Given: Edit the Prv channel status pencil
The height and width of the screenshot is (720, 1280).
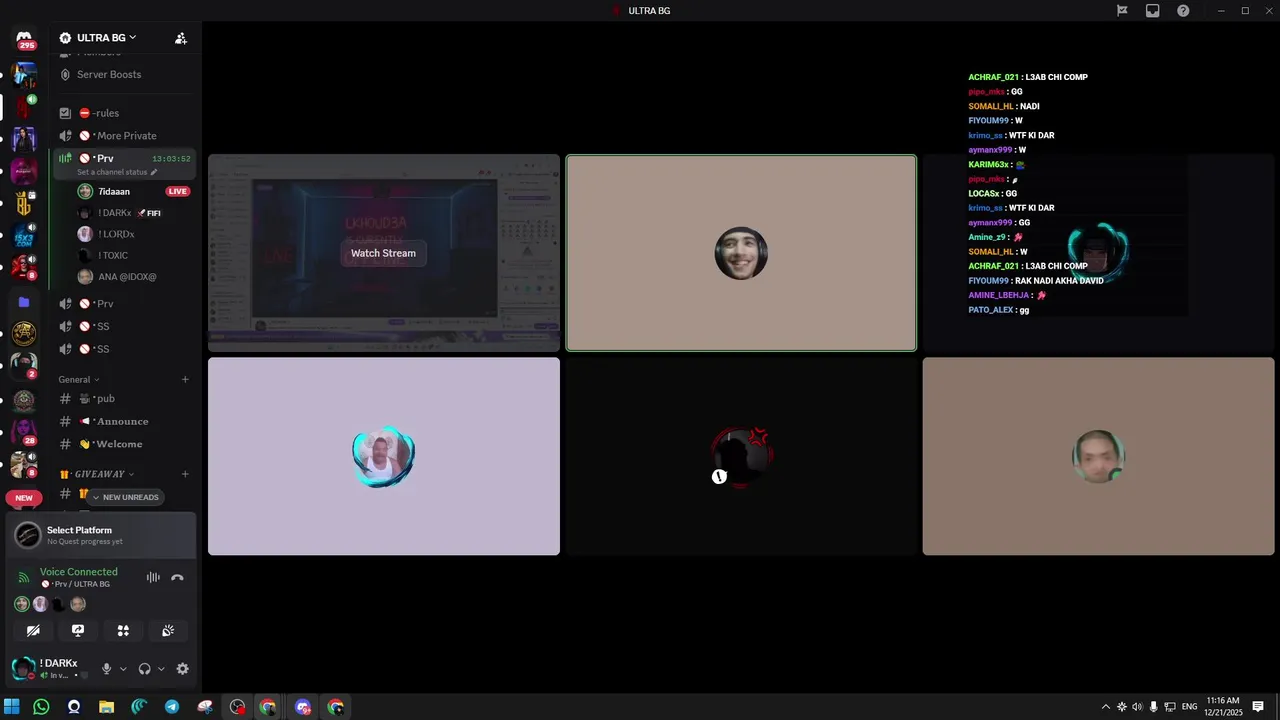Looking at the screenshot, I should [154, 172].
